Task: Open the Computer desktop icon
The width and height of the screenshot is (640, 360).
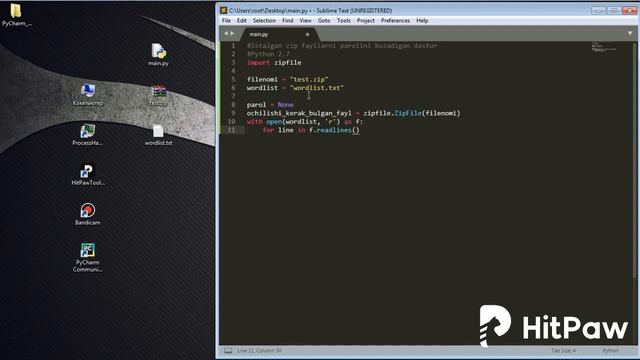Action: point(87,94)
